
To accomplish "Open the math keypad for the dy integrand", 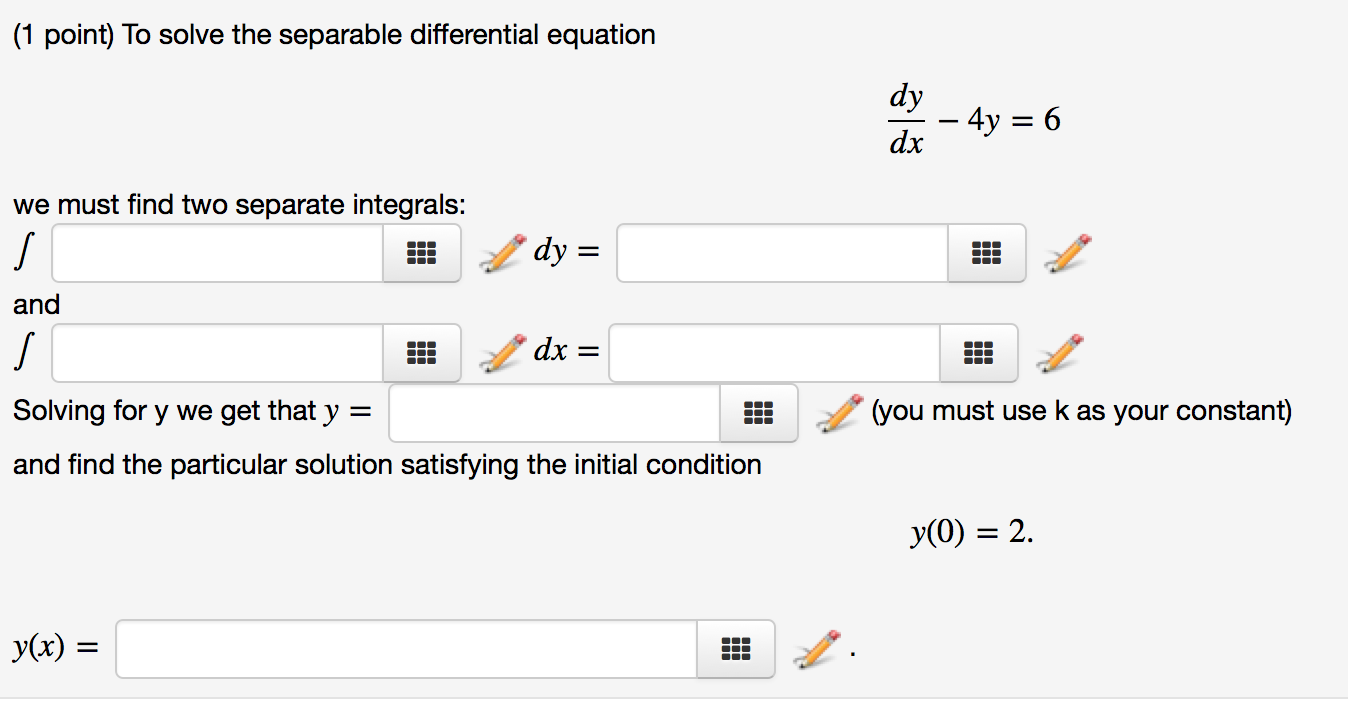I will pos(421,253).
